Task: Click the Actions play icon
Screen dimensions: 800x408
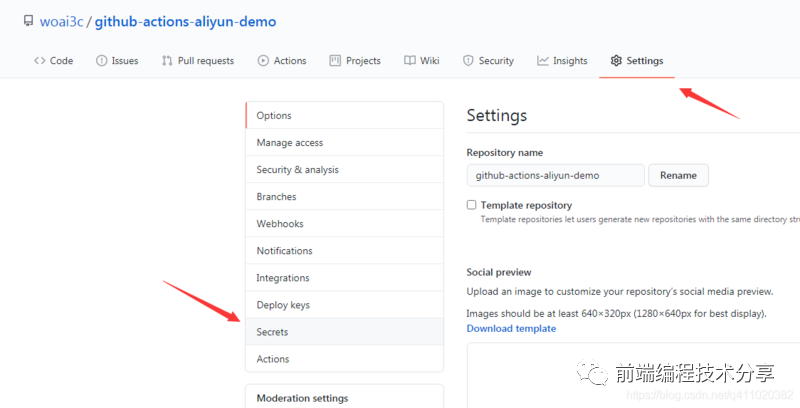Action: pyautogui.click(x=263, y=61)
